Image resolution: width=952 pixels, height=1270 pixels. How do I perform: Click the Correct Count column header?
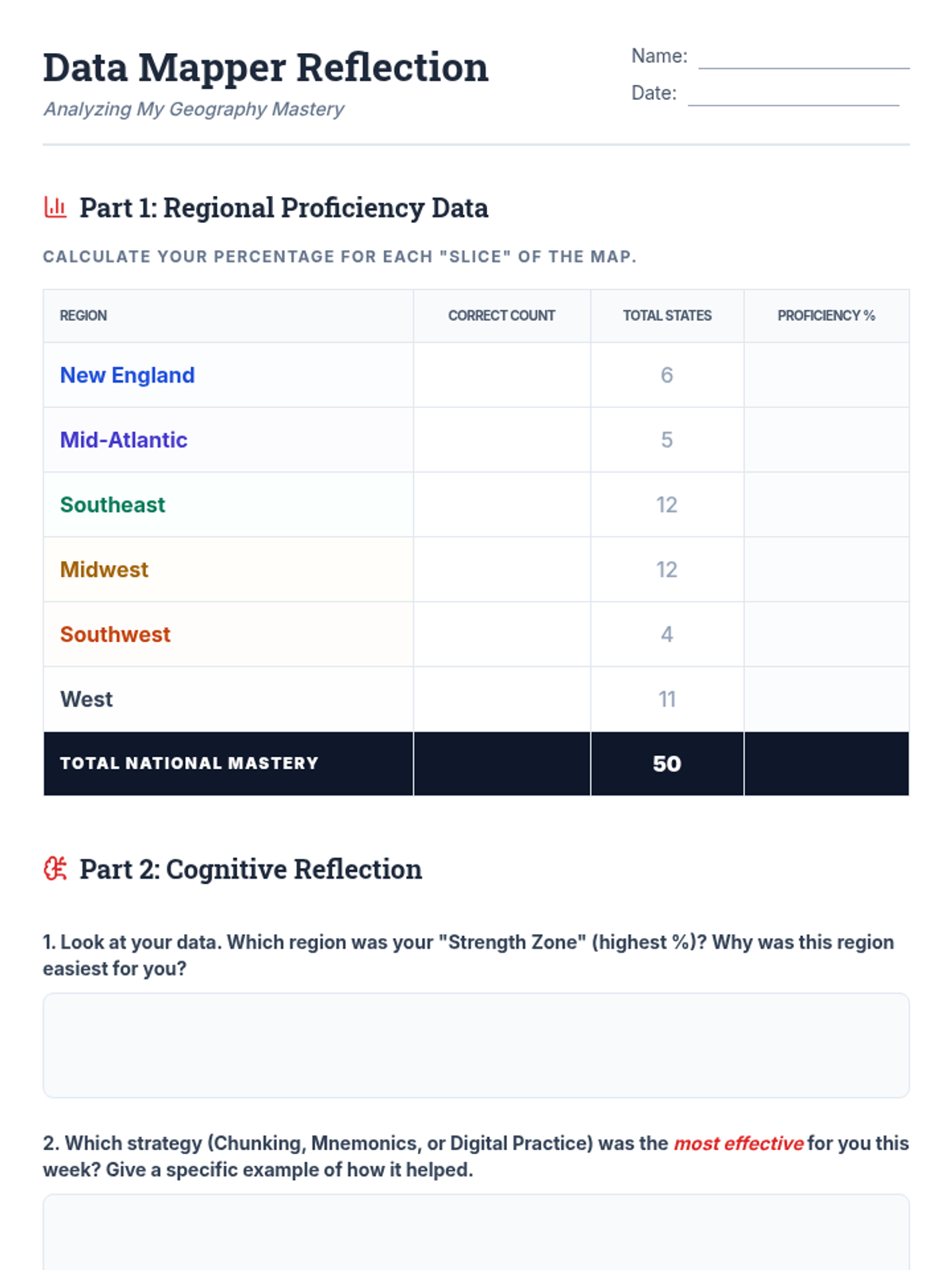tap(501, 316)
